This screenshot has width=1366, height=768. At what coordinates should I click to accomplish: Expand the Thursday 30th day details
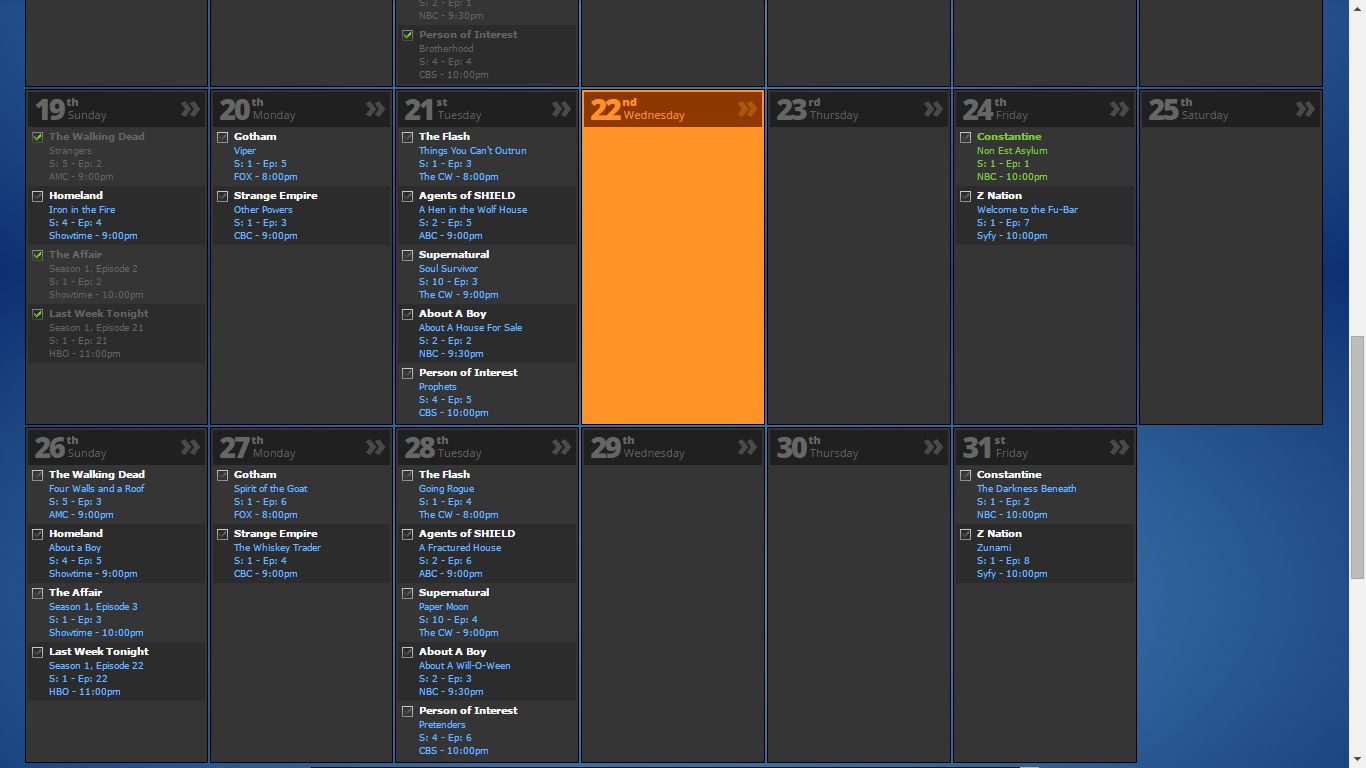point(934,447)
